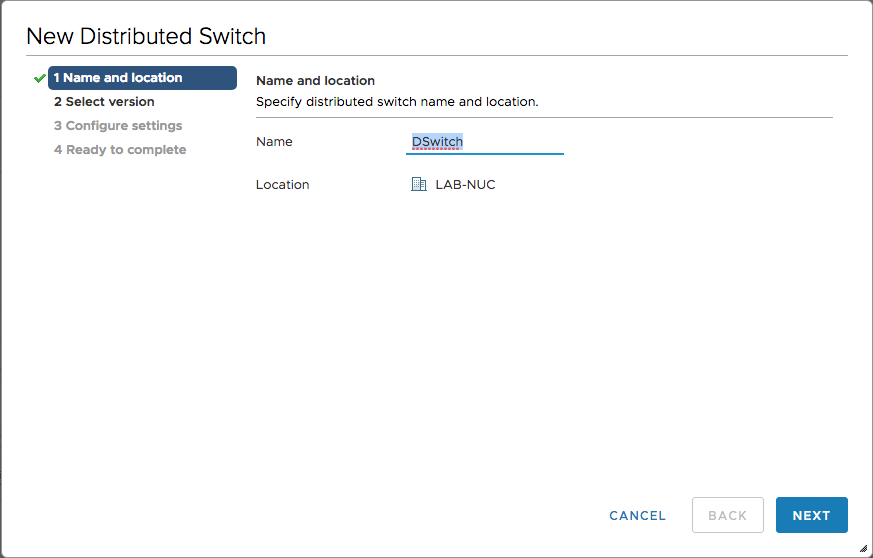This screenshot has height=558, width=873.
Task: Click the Name field label
Action: [274, 141]
